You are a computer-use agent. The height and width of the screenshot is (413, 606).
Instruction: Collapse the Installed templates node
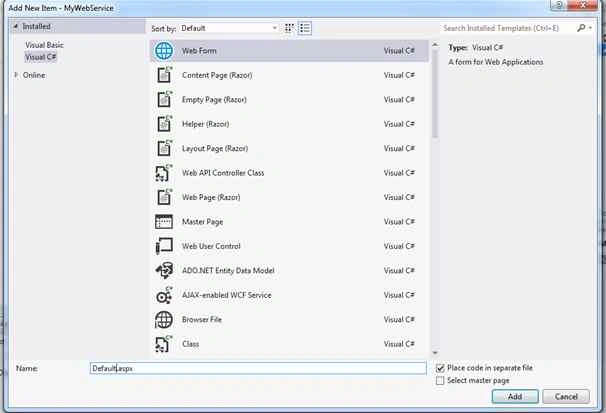click(16, 26)
